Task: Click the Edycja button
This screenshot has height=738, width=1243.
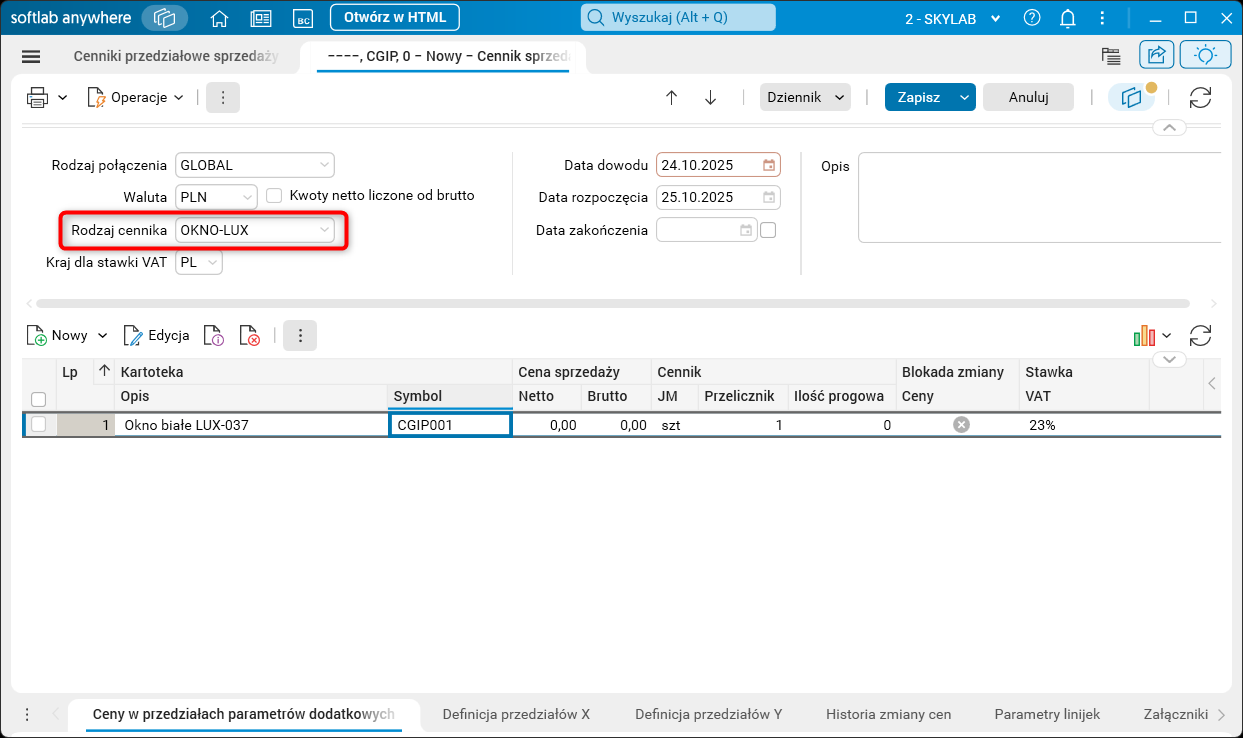Action: [157, 336]
